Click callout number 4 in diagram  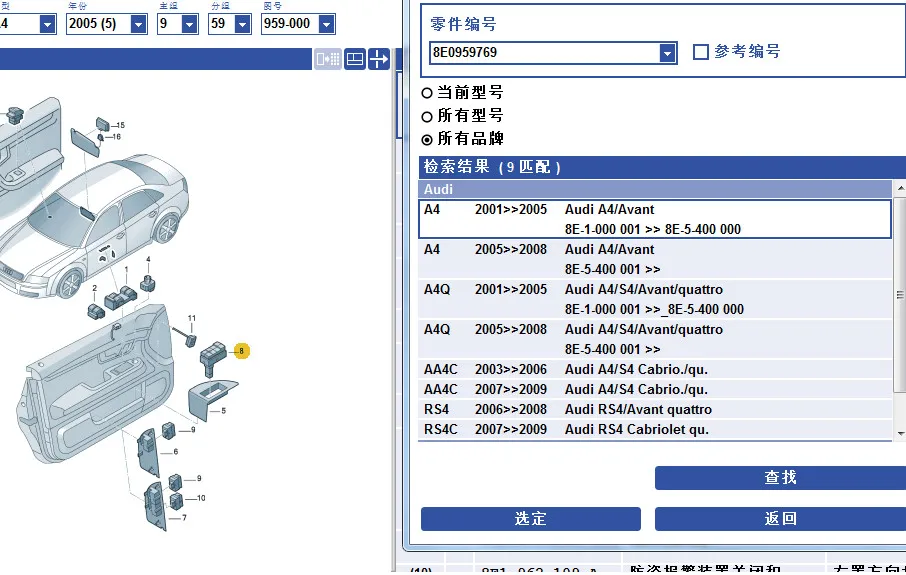click(148, 259)
